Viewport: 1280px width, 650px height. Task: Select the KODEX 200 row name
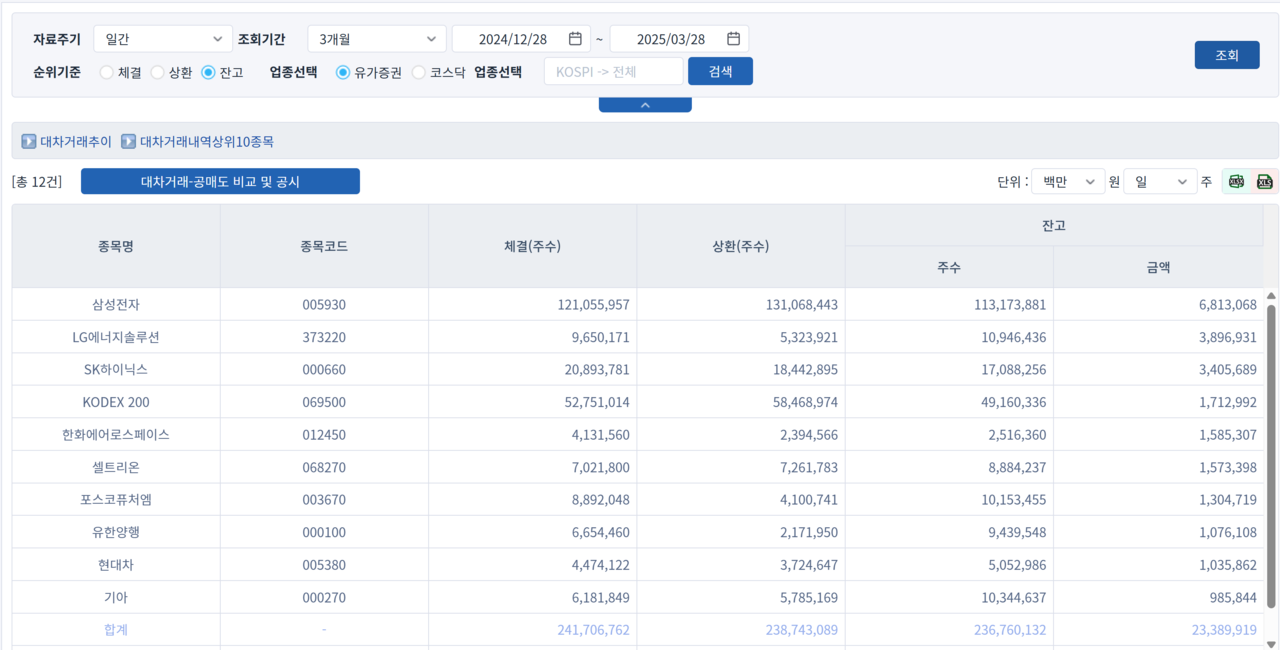pos(116,402)
